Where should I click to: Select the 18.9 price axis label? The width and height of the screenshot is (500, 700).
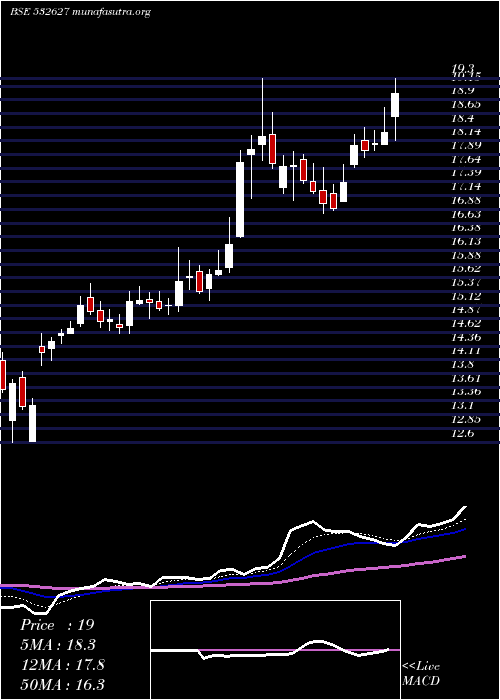[x=462, y=92]
